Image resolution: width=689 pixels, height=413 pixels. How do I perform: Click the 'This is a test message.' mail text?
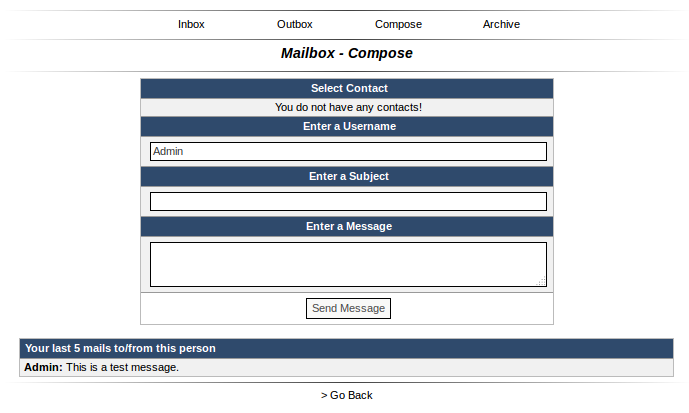point(123,367)
